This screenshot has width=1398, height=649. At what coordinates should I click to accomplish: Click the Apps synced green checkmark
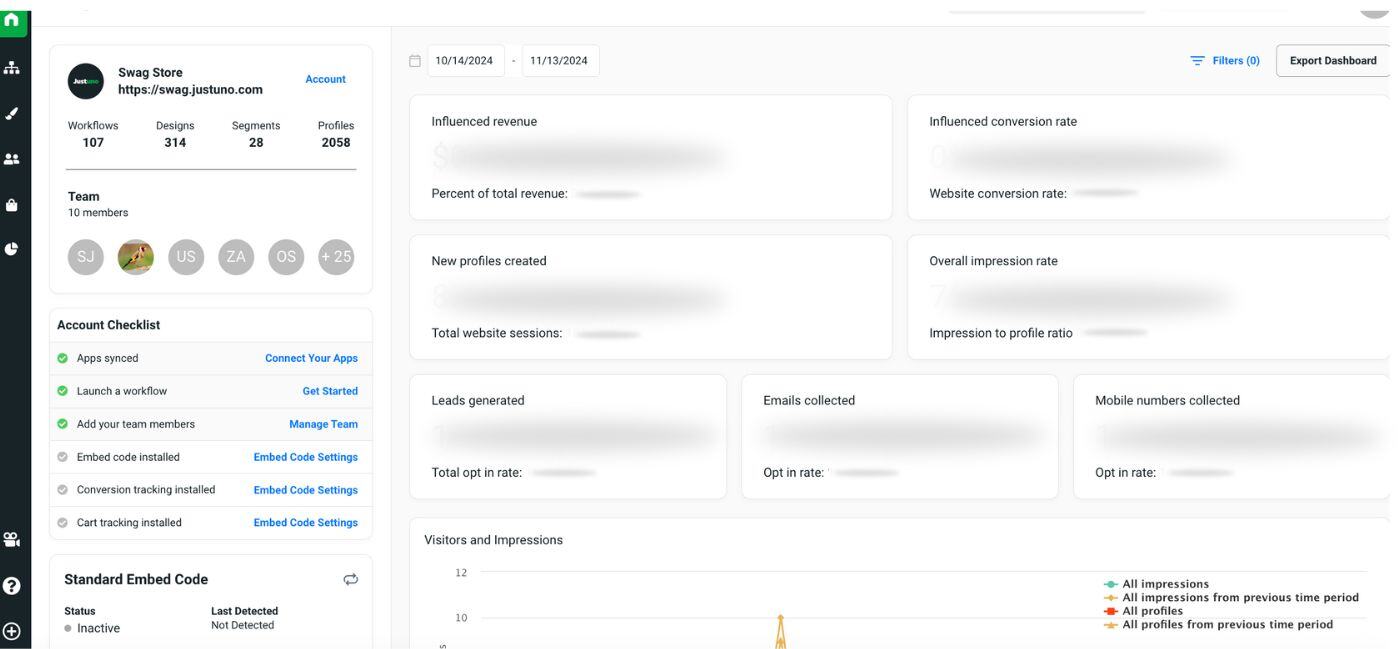coord(63,358)
